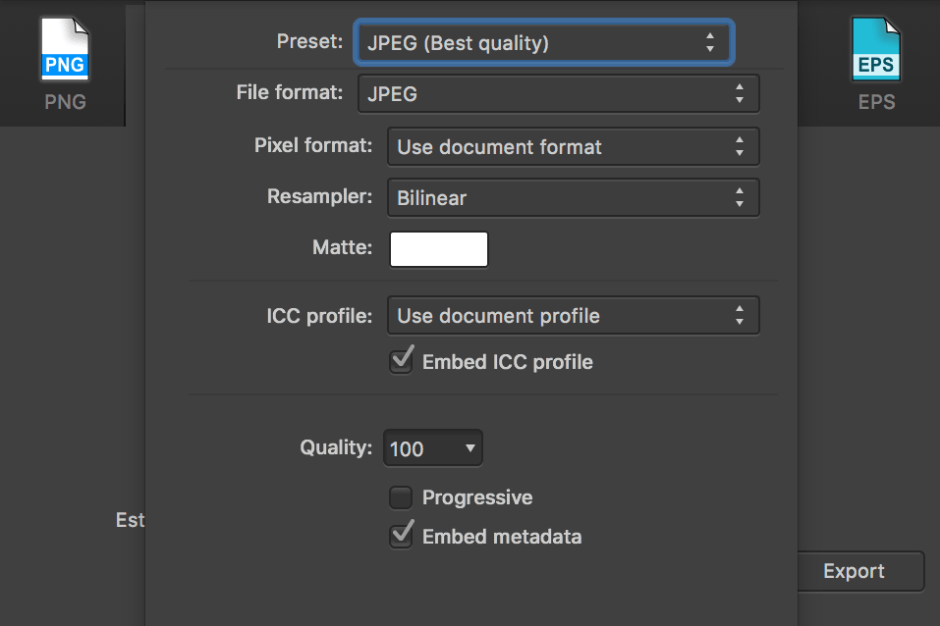Open the Resampler dropdown showing Bilinear
Image resolution: width=940 pixels, height=626 pixels.
tap(572, 198)
